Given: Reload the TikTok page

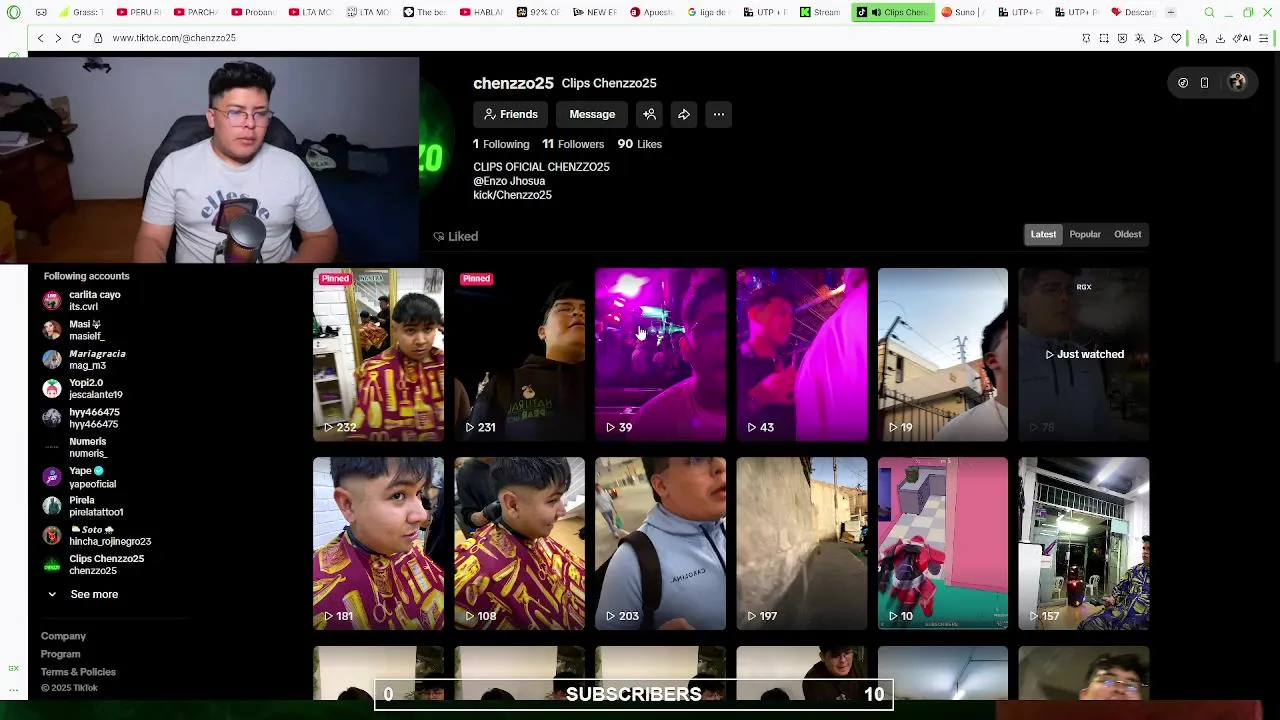Looking at the screenshot, I should (x=76, y=38).
